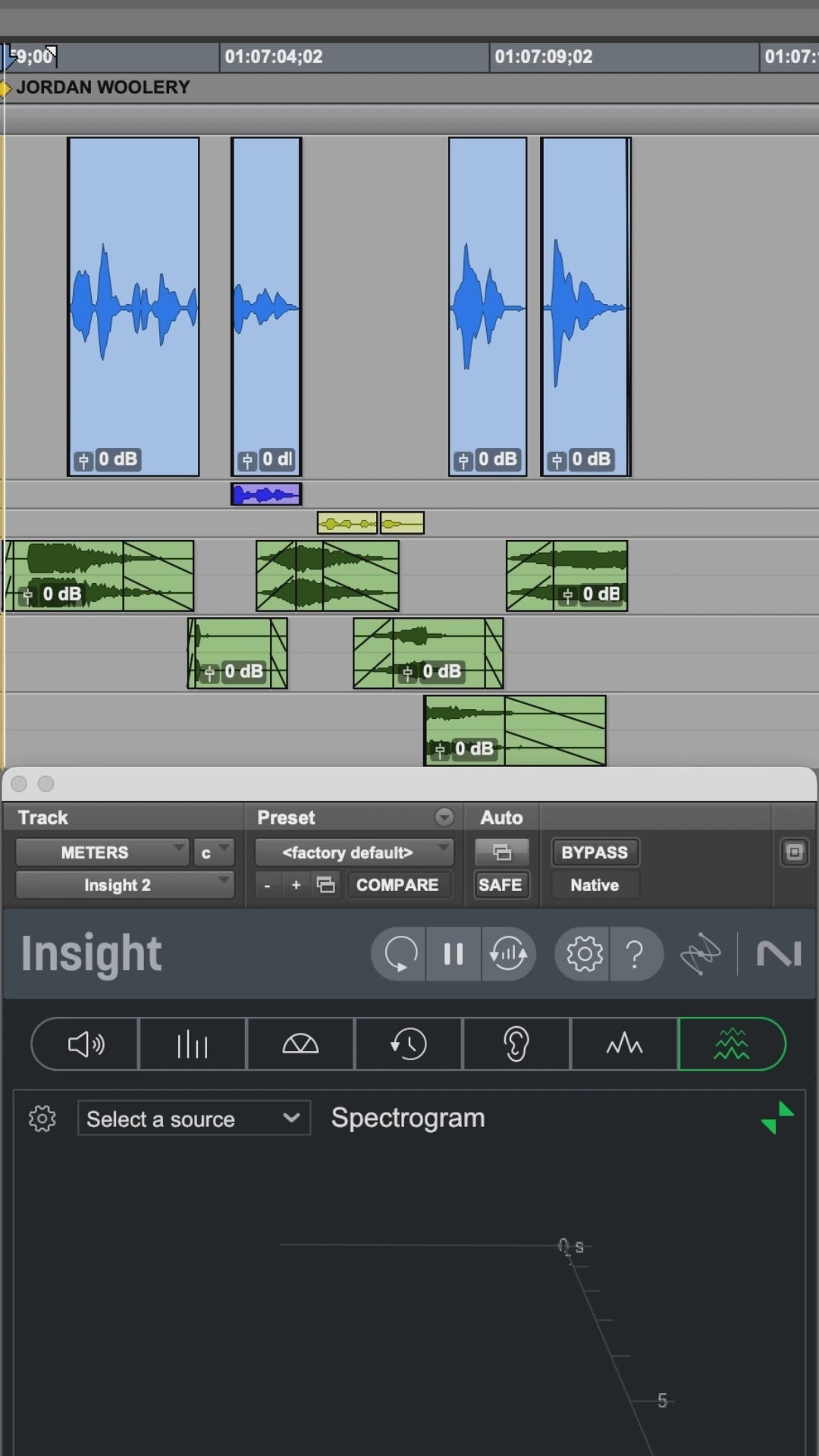Expand the Select a source dropdown

(193, 1119)
